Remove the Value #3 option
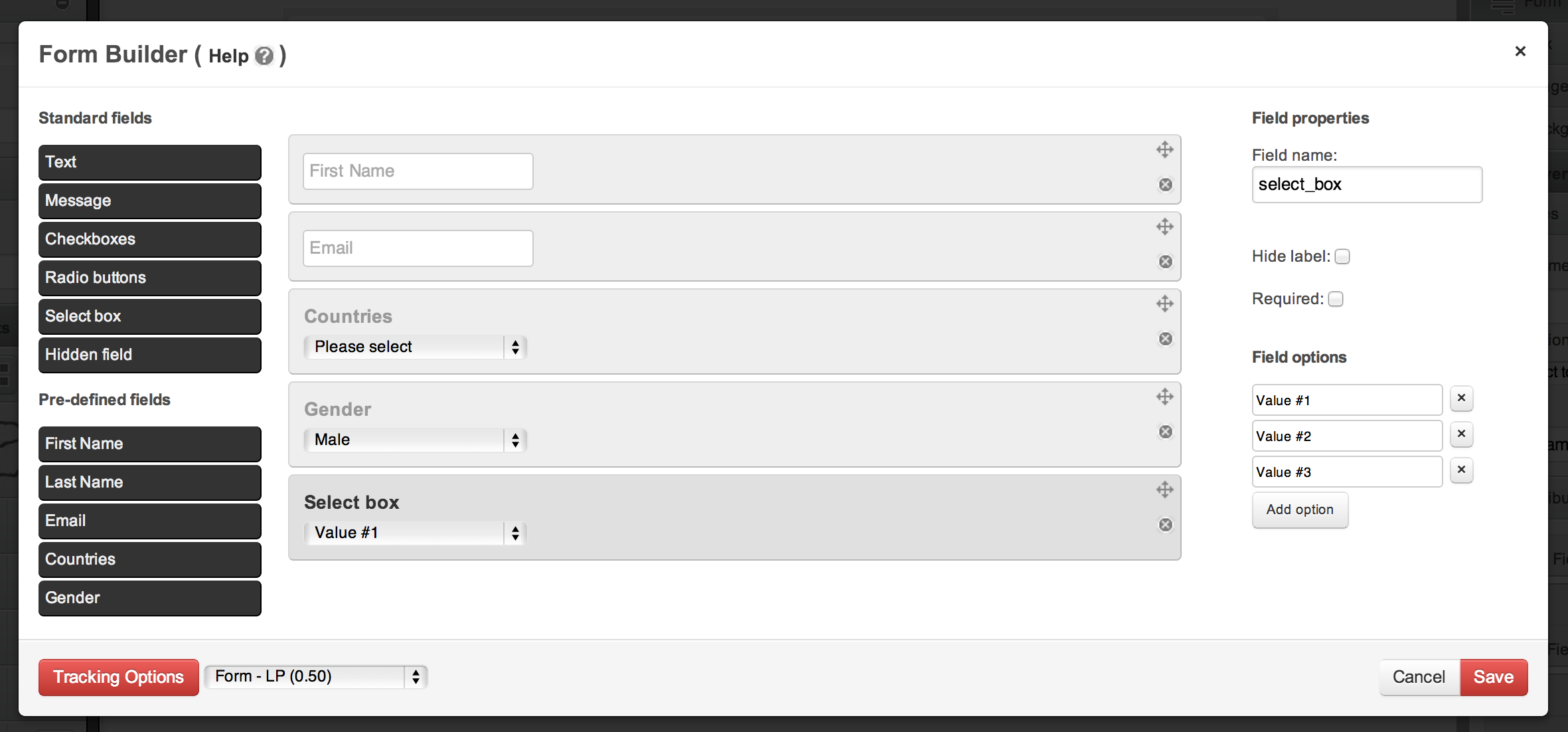 pyautogui.click(x=1461, y=470)
